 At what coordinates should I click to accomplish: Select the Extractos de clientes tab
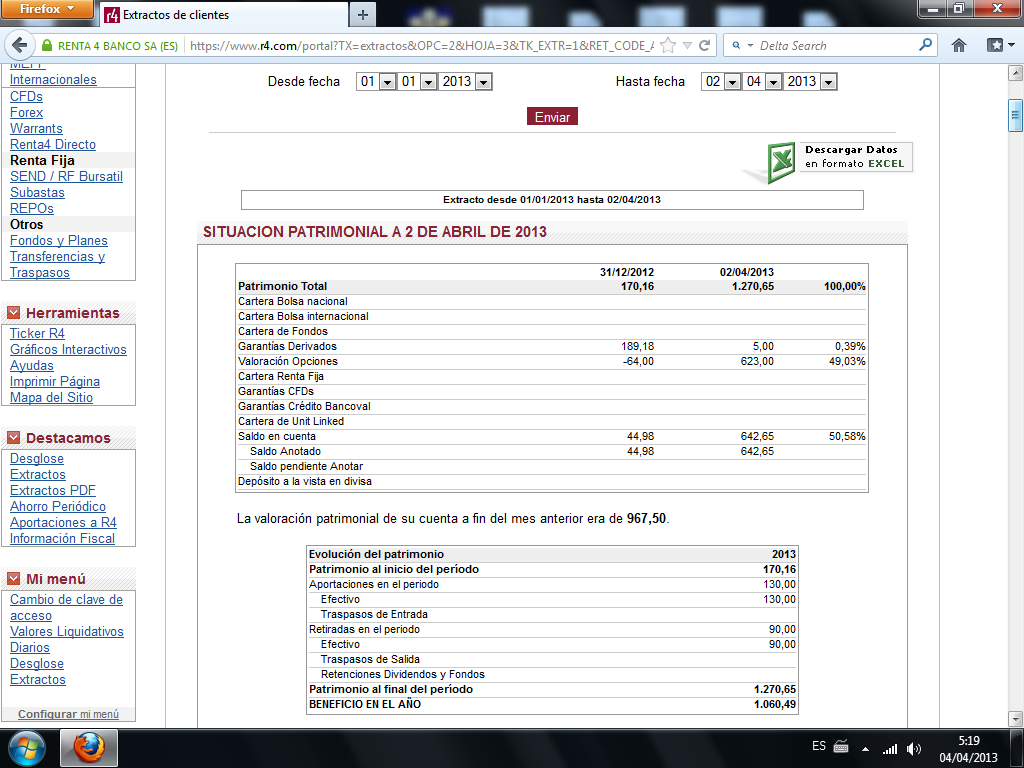(223, 14)
